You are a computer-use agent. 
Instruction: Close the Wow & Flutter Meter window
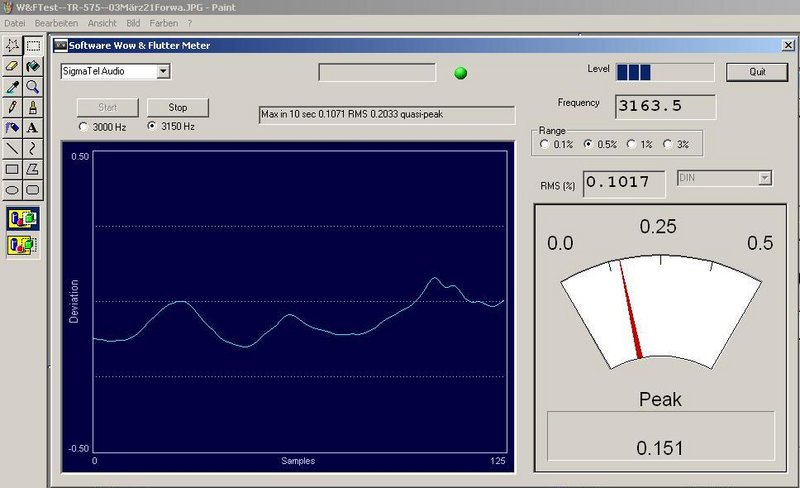(x=788, y=45)
